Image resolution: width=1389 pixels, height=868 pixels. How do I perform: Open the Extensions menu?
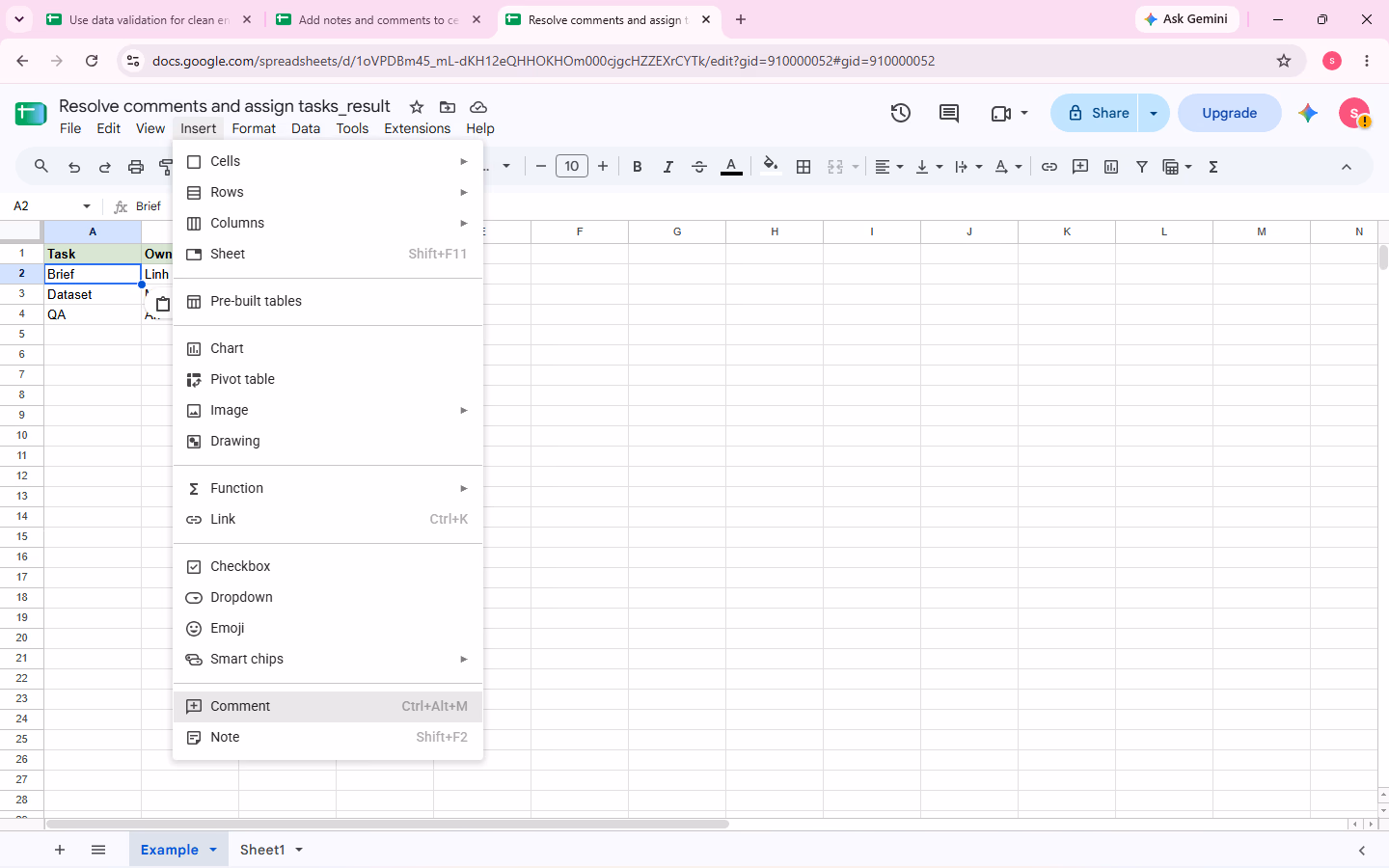click(x=417, y=128)
